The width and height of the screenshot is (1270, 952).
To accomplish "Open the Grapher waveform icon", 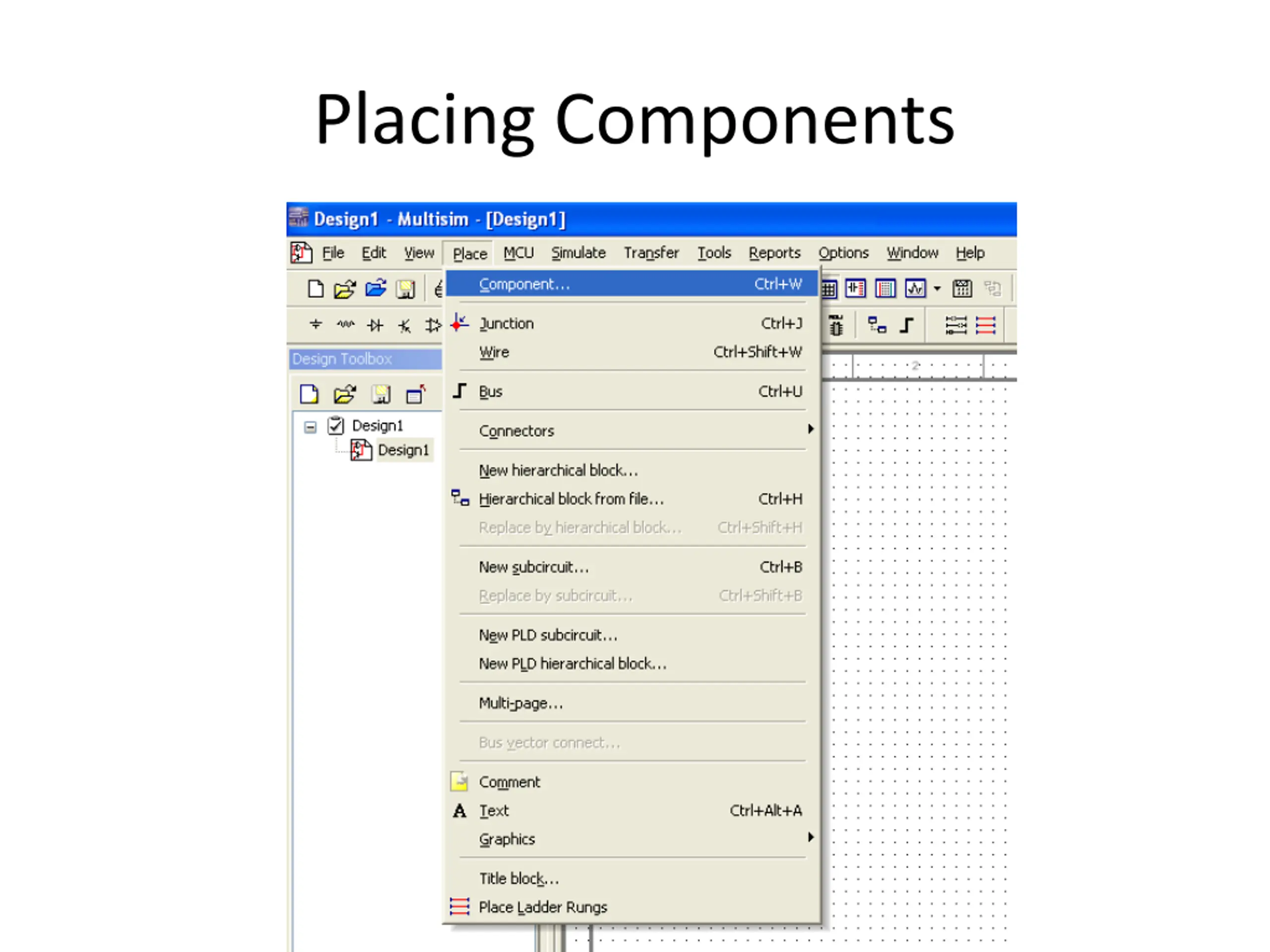I will [x=915, y=288].
